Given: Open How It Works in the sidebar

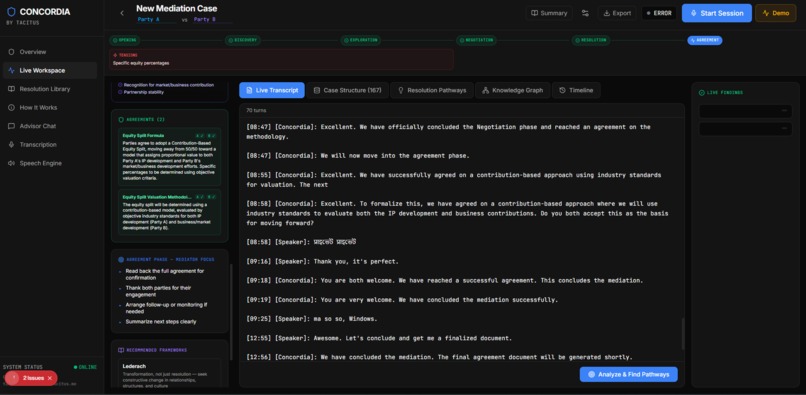Looking at the screenshot, I should click(49, 107).
